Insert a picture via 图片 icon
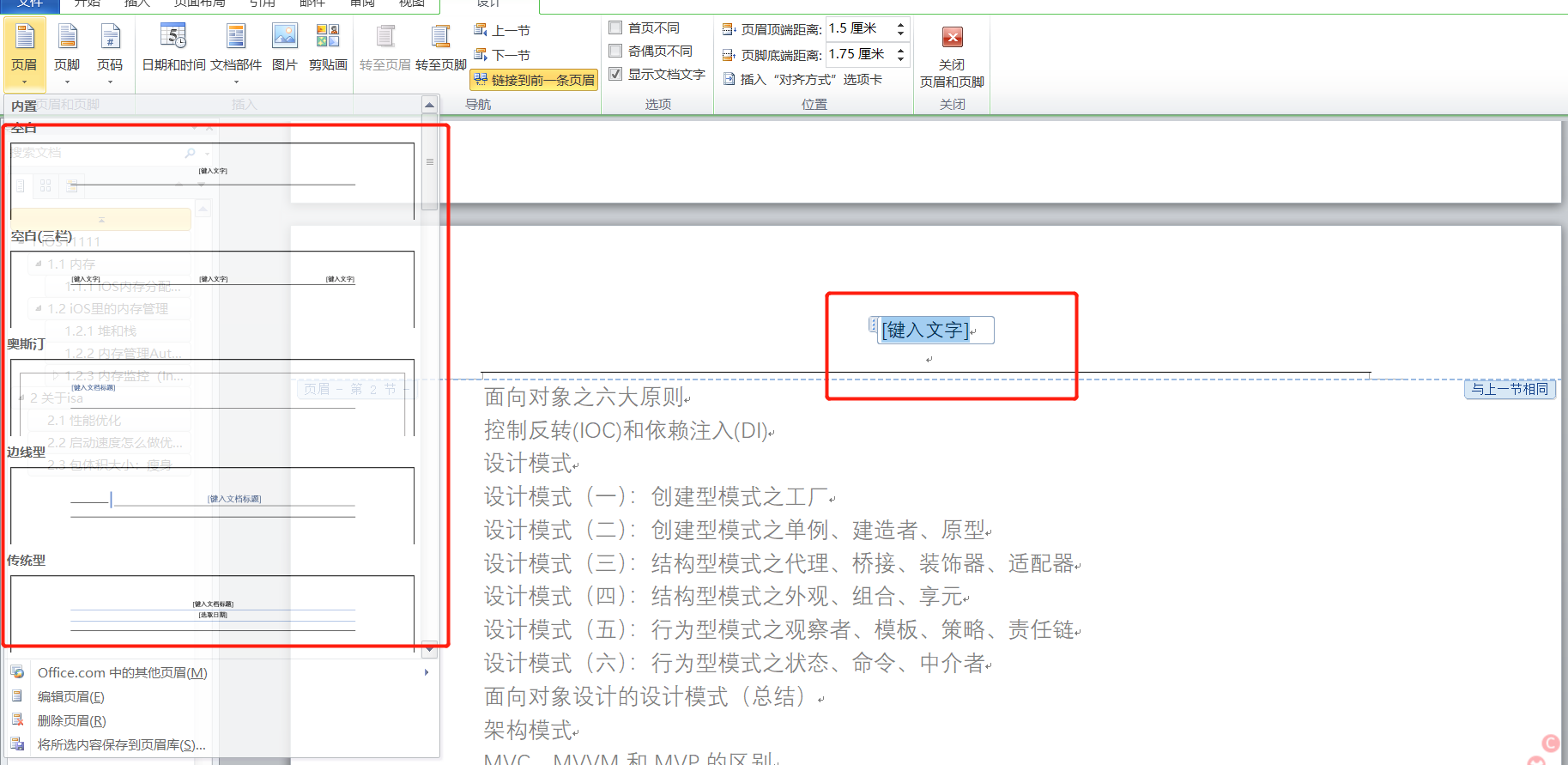This screenshot has width=1568, height=765. tap(284, 47)
